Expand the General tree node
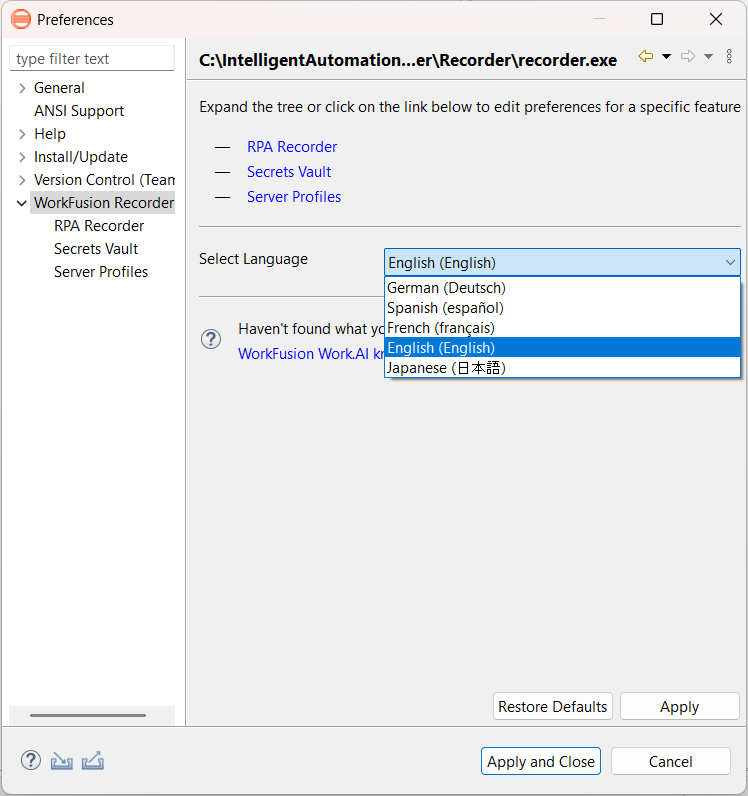The height and width of the screenshot is (796, 748). (x=22, y=88)
